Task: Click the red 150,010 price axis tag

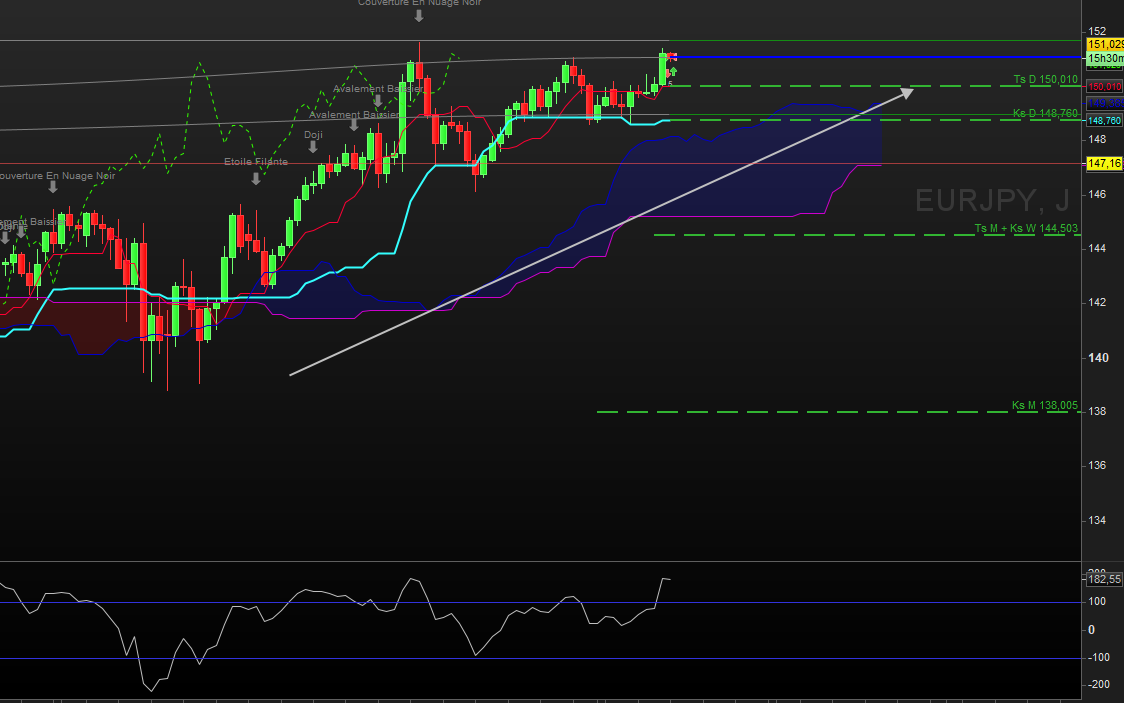Action: 1104,87
